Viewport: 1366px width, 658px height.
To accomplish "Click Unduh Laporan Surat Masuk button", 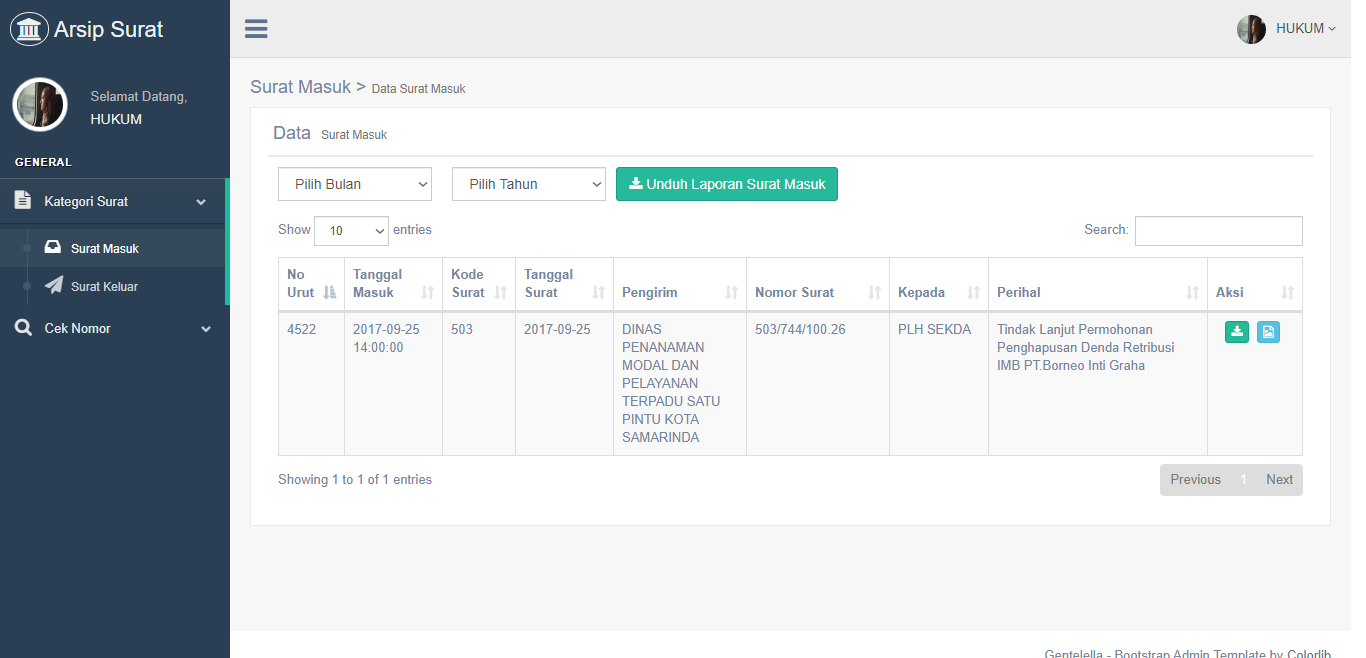I will tap(726, 184).
